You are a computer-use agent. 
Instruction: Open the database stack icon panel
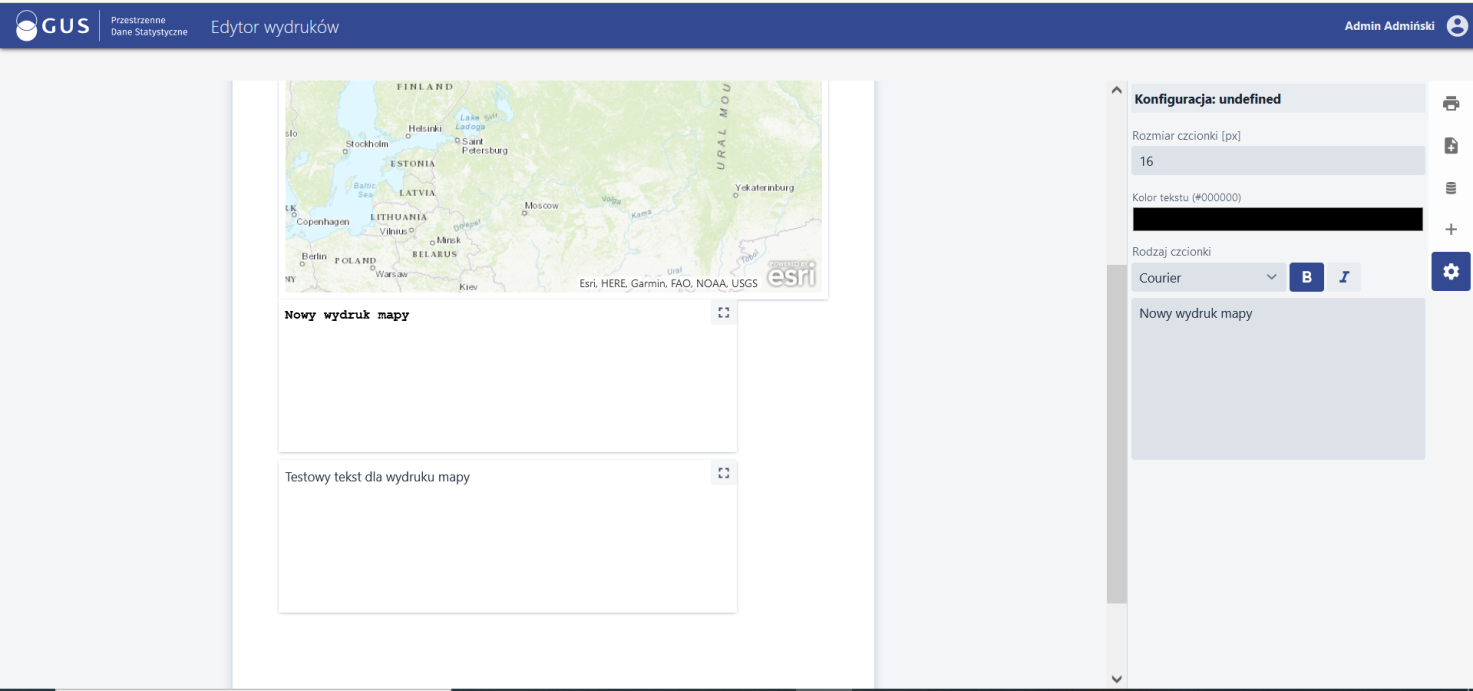point(1451,188)
